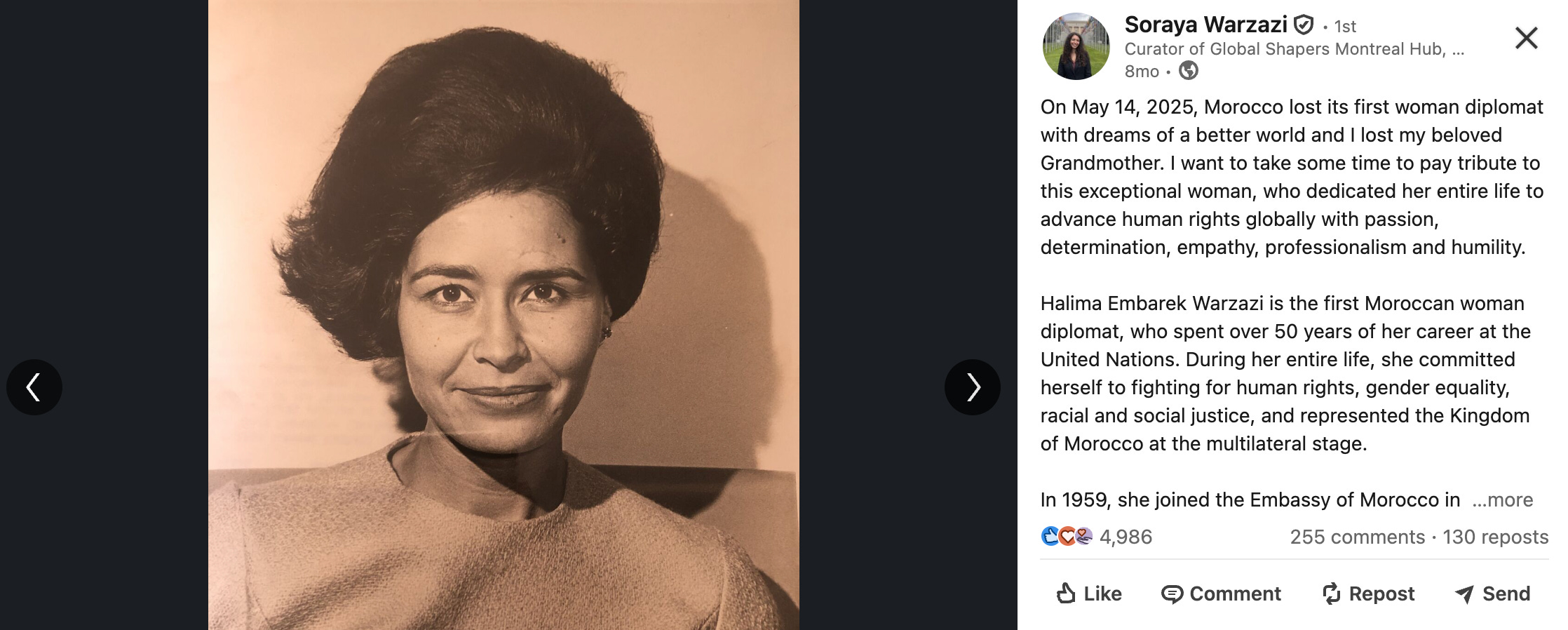The image size is (1568, 630).
Task: Click the Curator of Global Shapers headline
Action: coord(1295,49)
